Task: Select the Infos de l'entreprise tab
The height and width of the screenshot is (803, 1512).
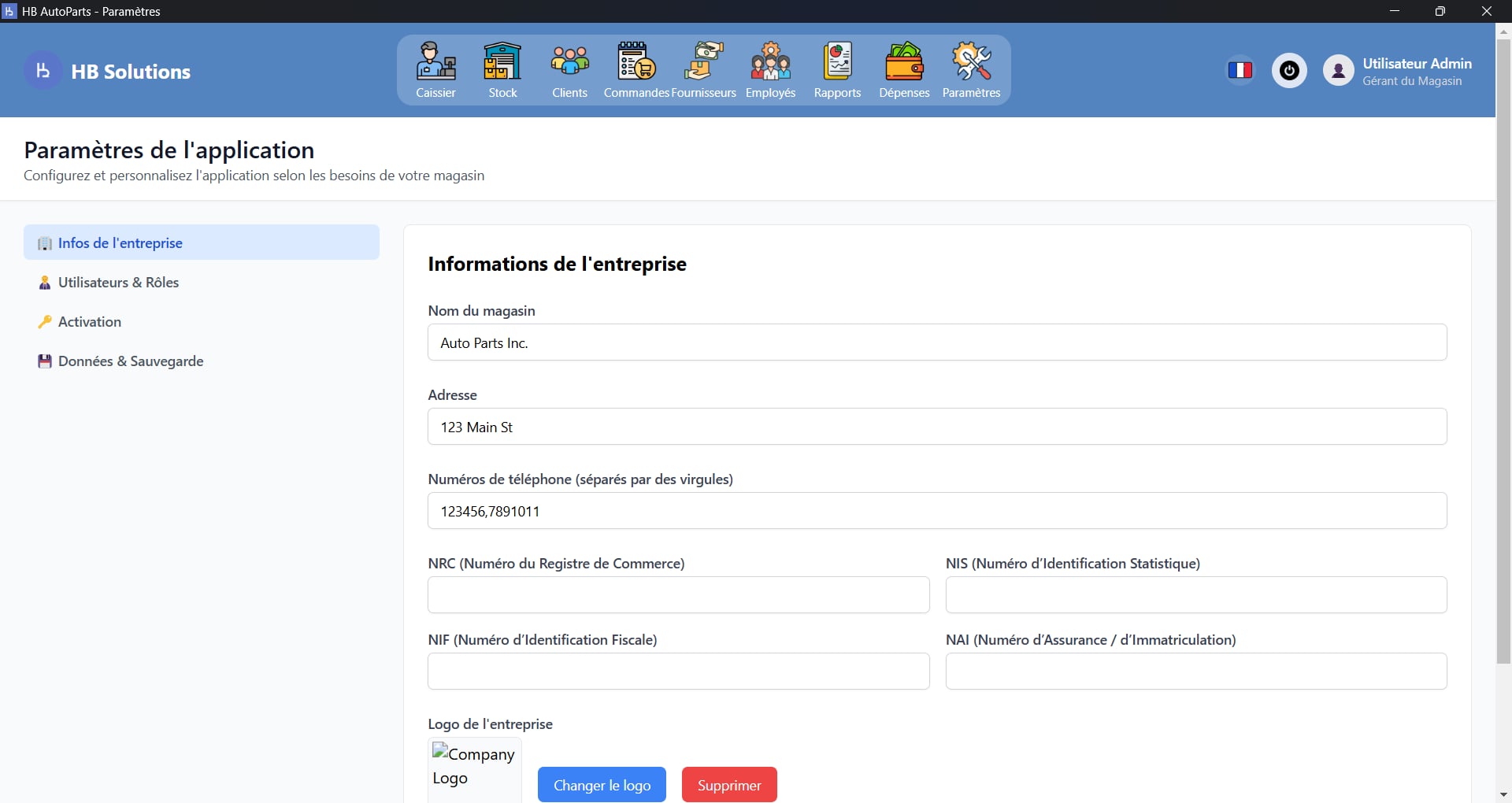Action: 120,242
